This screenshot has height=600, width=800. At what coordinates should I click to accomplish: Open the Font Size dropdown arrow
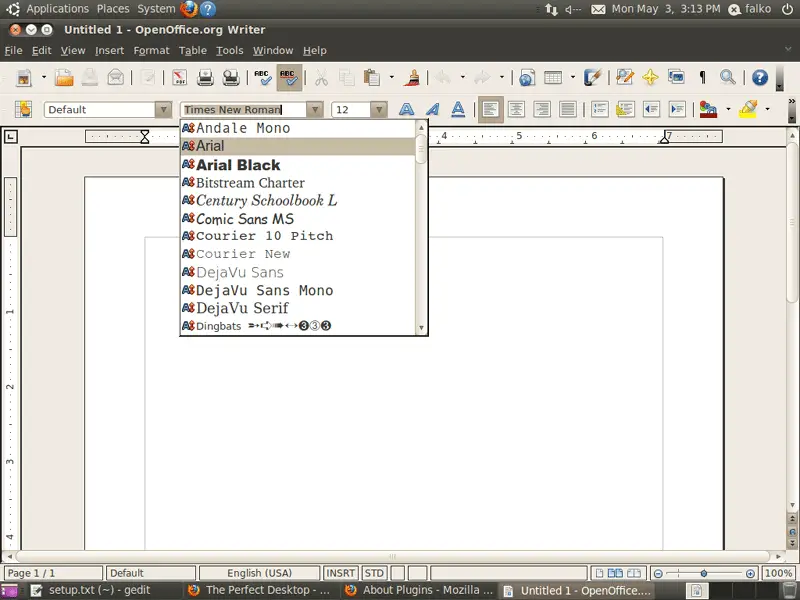click(x=379, y=109)
